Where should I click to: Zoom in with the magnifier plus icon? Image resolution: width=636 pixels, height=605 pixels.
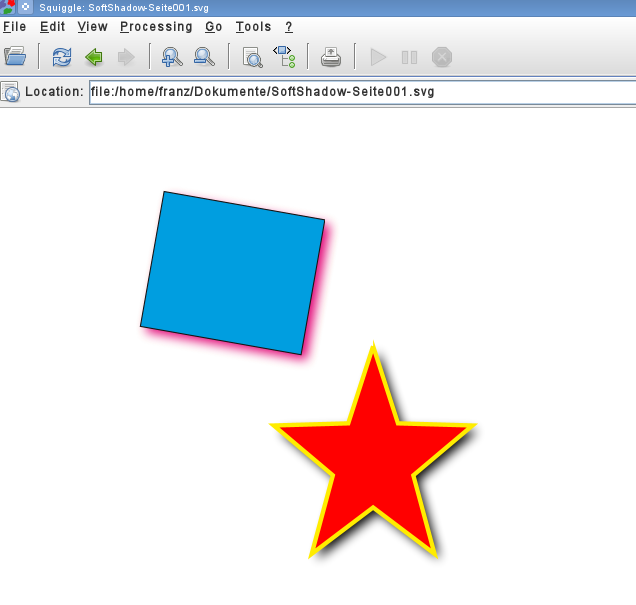[172, 57]
